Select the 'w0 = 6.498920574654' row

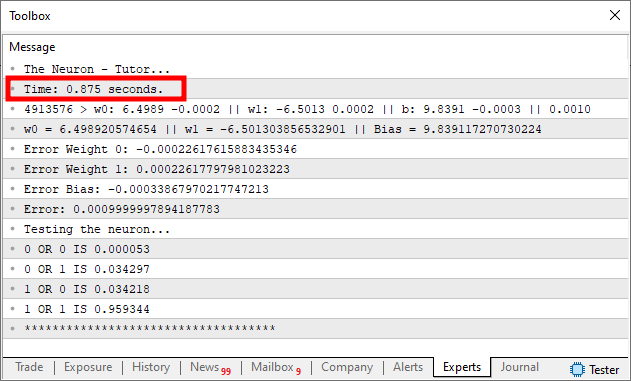tap(316, 129)
